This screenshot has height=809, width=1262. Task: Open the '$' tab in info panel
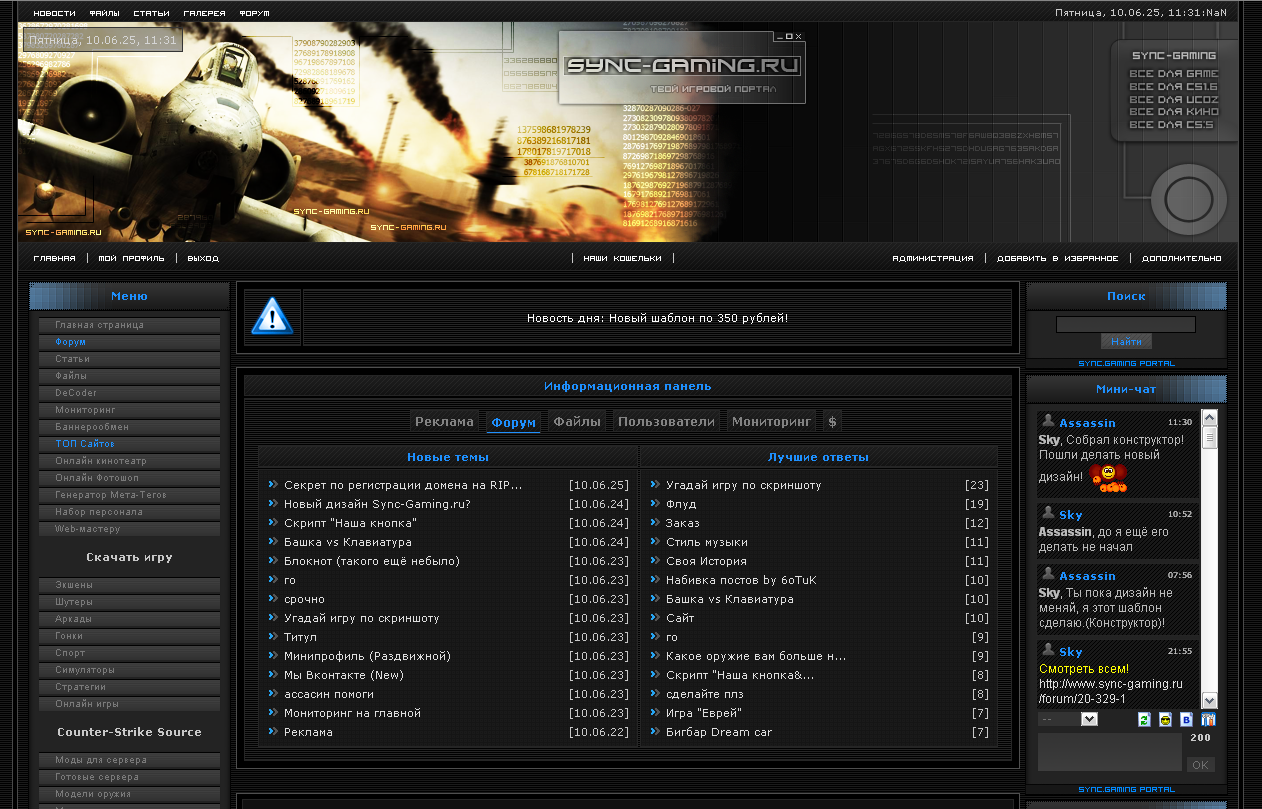point(833,422)
